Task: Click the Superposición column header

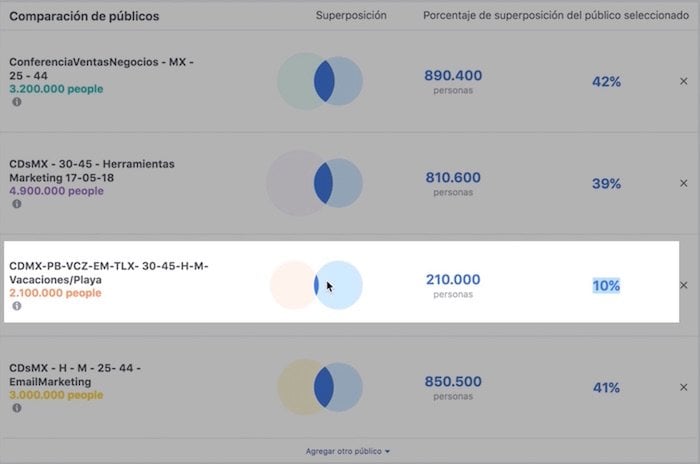Action: pos(351,17)
